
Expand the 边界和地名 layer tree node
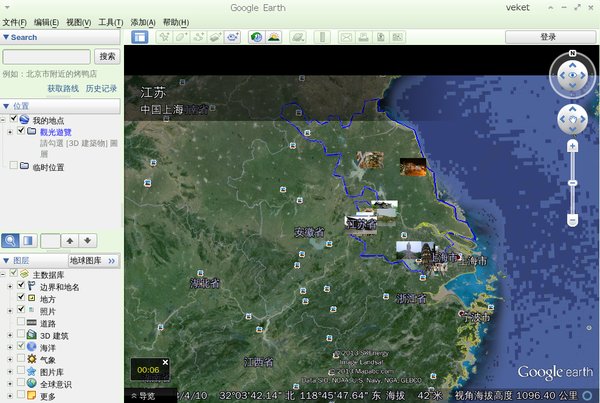click(9, 286)
